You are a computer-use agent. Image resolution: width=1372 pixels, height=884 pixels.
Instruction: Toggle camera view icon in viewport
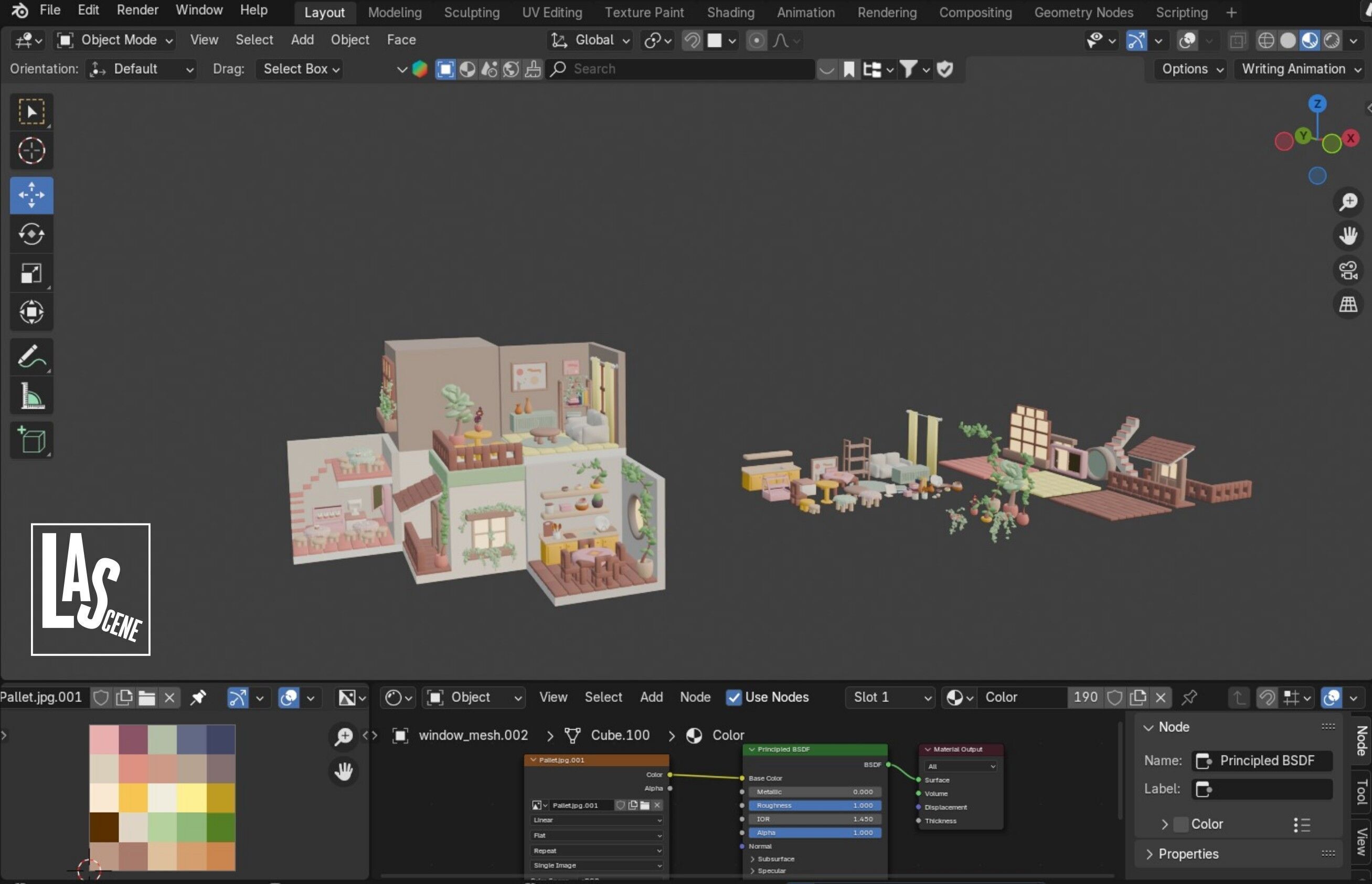tap(1348, 270)
